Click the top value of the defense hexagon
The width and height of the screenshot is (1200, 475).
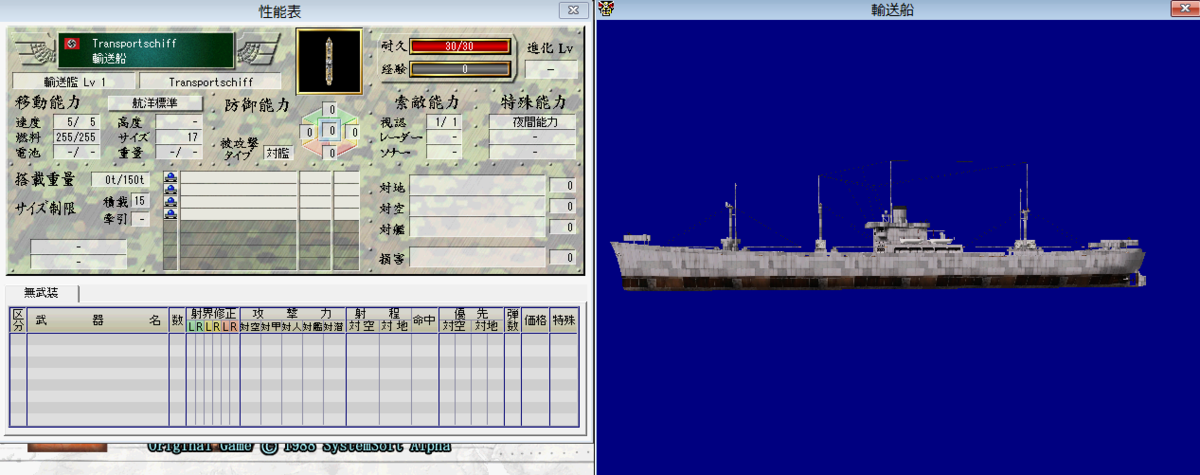coord(331,110)
